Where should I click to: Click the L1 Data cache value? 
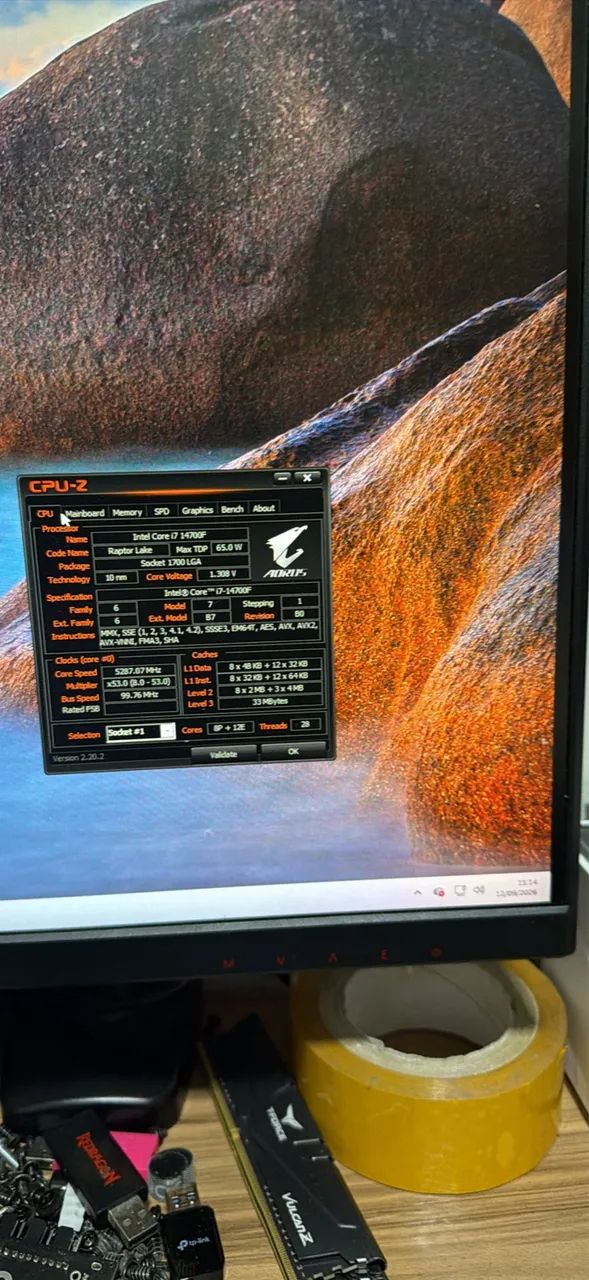tap(268, 664)
